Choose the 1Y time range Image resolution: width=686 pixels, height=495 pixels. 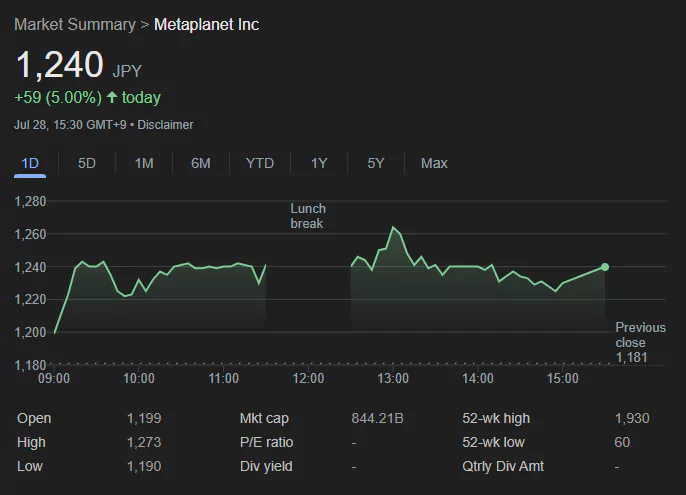[x=319, y=163]
